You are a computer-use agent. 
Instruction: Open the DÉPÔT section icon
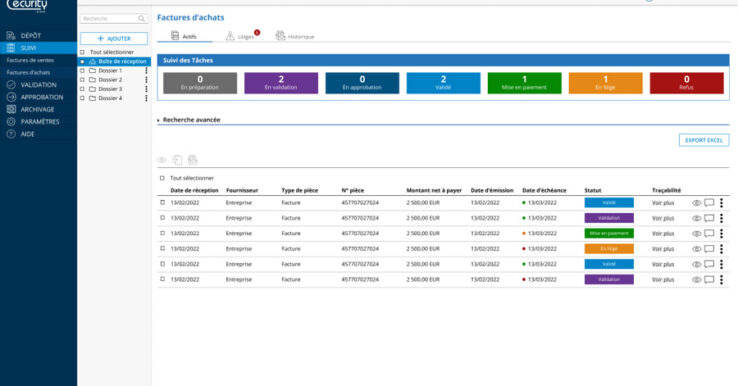pos(11,35)
